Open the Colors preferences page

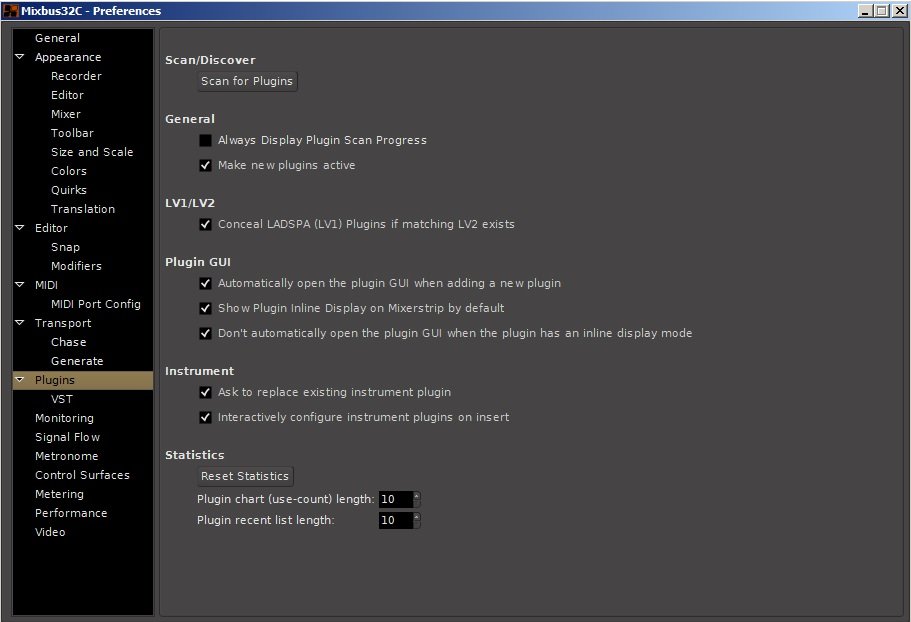[69, 171]
